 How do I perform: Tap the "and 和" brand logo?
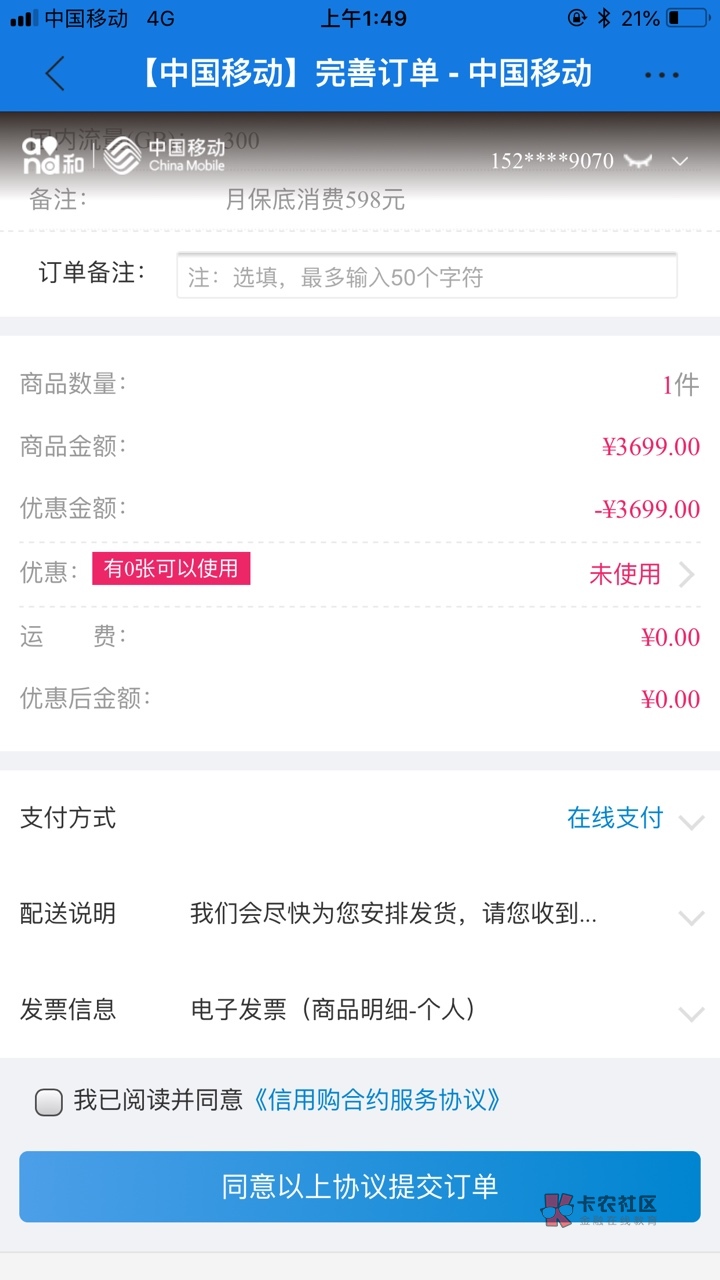pyautogui.click(x=53, y=157)
